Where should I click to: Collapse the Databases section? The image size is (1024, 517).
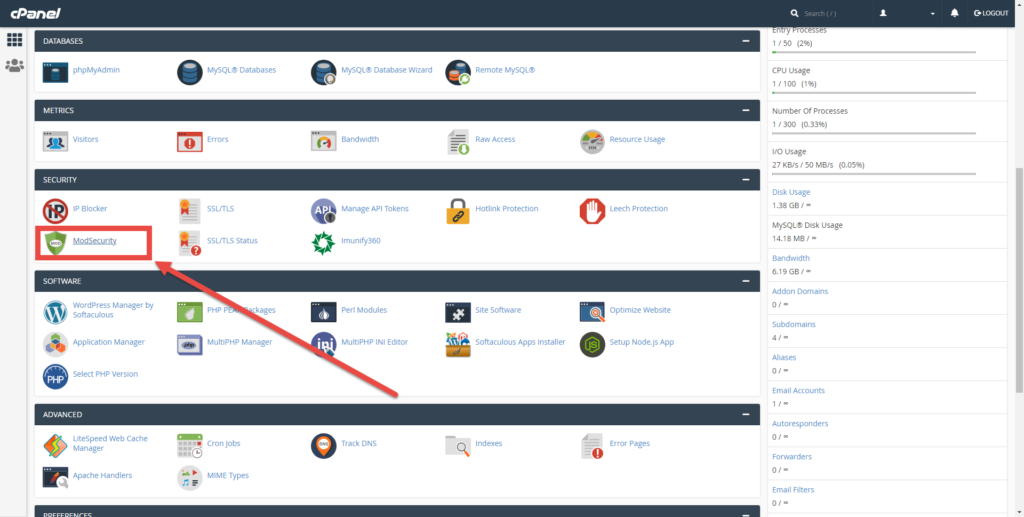point(746,41)
